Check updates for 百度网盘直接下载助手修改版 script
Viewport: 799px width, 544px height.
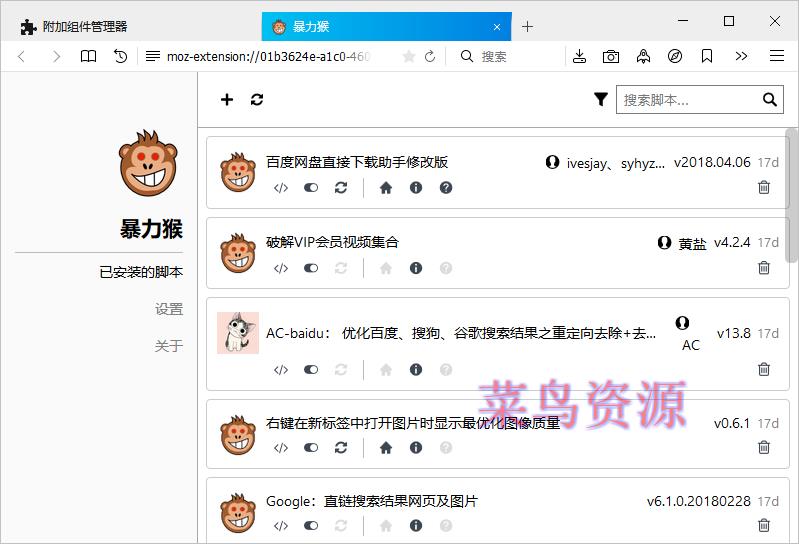click(x=341, y=187)
